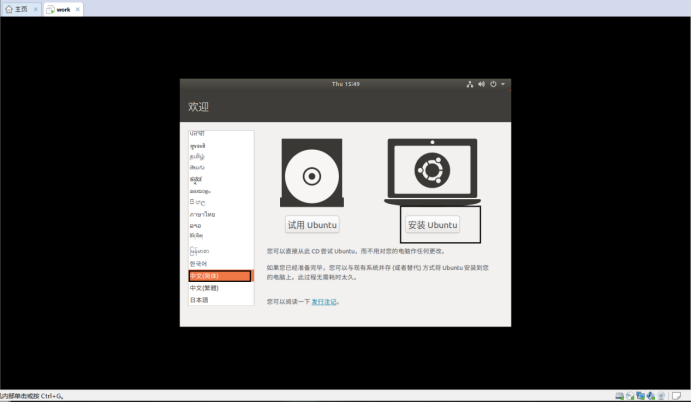Open the volume speaker icon in top bar
This screenshot has height=402, width=691.
[481, 84]
